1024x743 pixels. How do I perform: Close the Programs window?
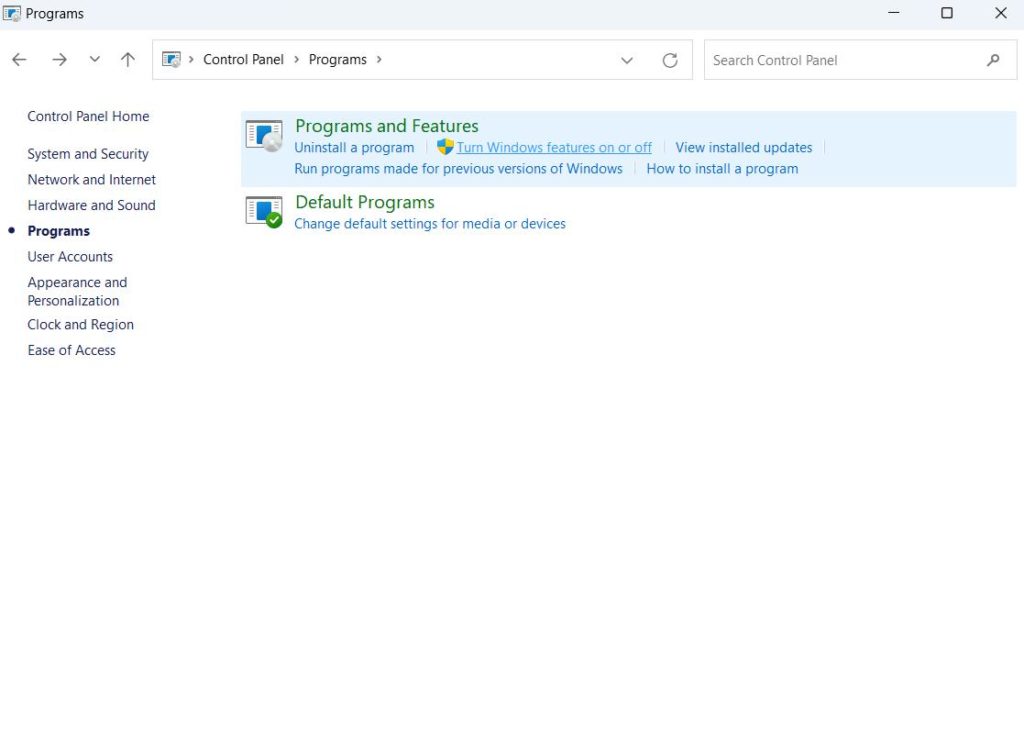pos(1000,13)
